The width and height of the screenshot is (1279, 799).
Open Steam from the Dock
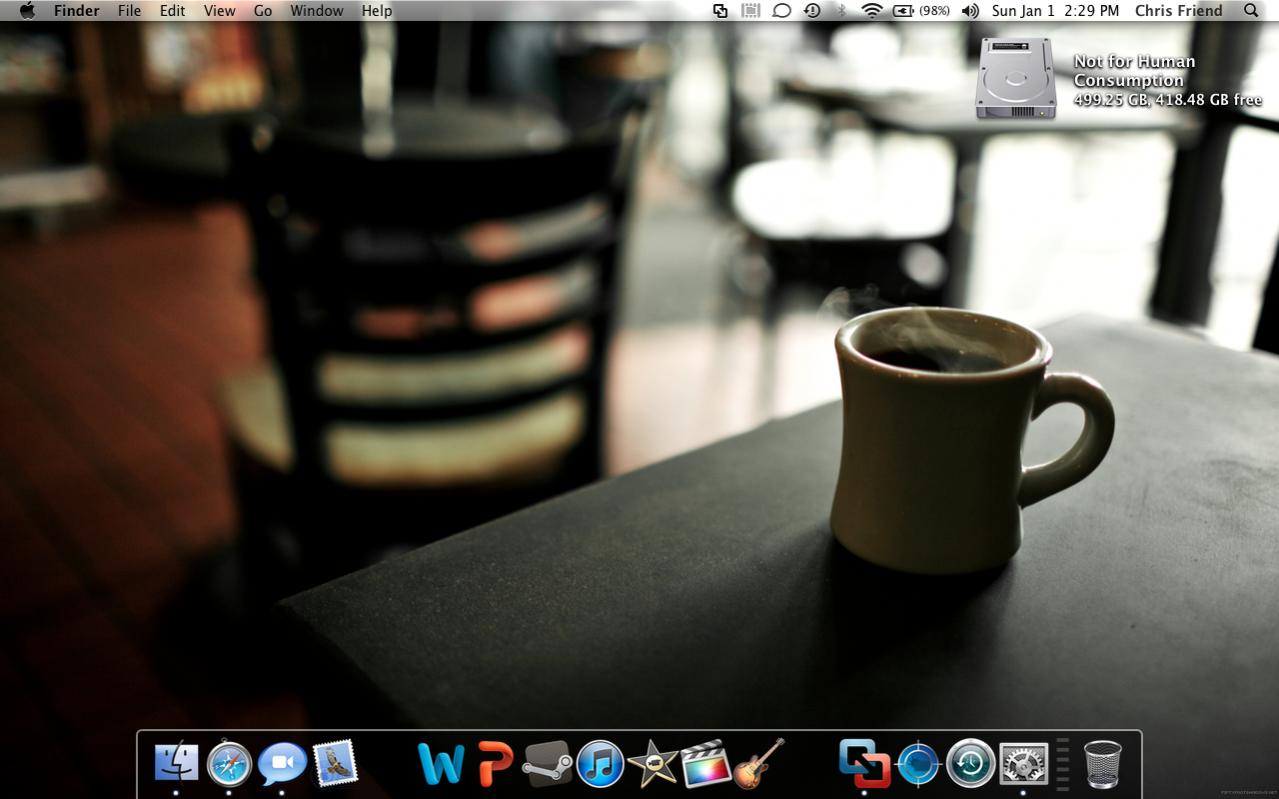point(547,765)
